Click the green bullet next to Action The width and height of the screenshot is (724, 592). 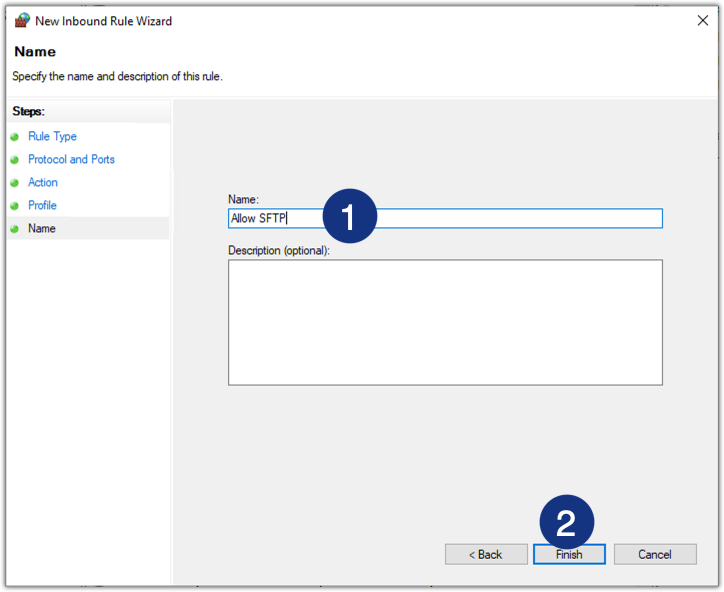click(x=15, y=183)
